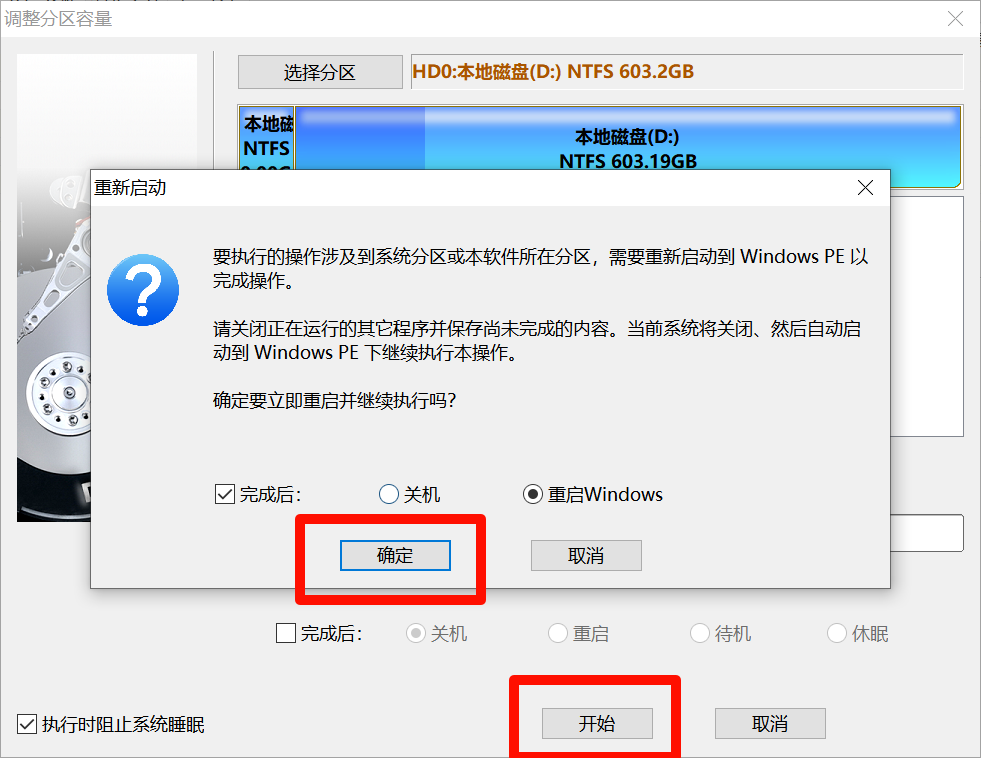Choose the greyed 关机 radio in main window
Image resolution: width=981 pixels, height=758 pixels.
pyautogui.click(x=415, y=633)
